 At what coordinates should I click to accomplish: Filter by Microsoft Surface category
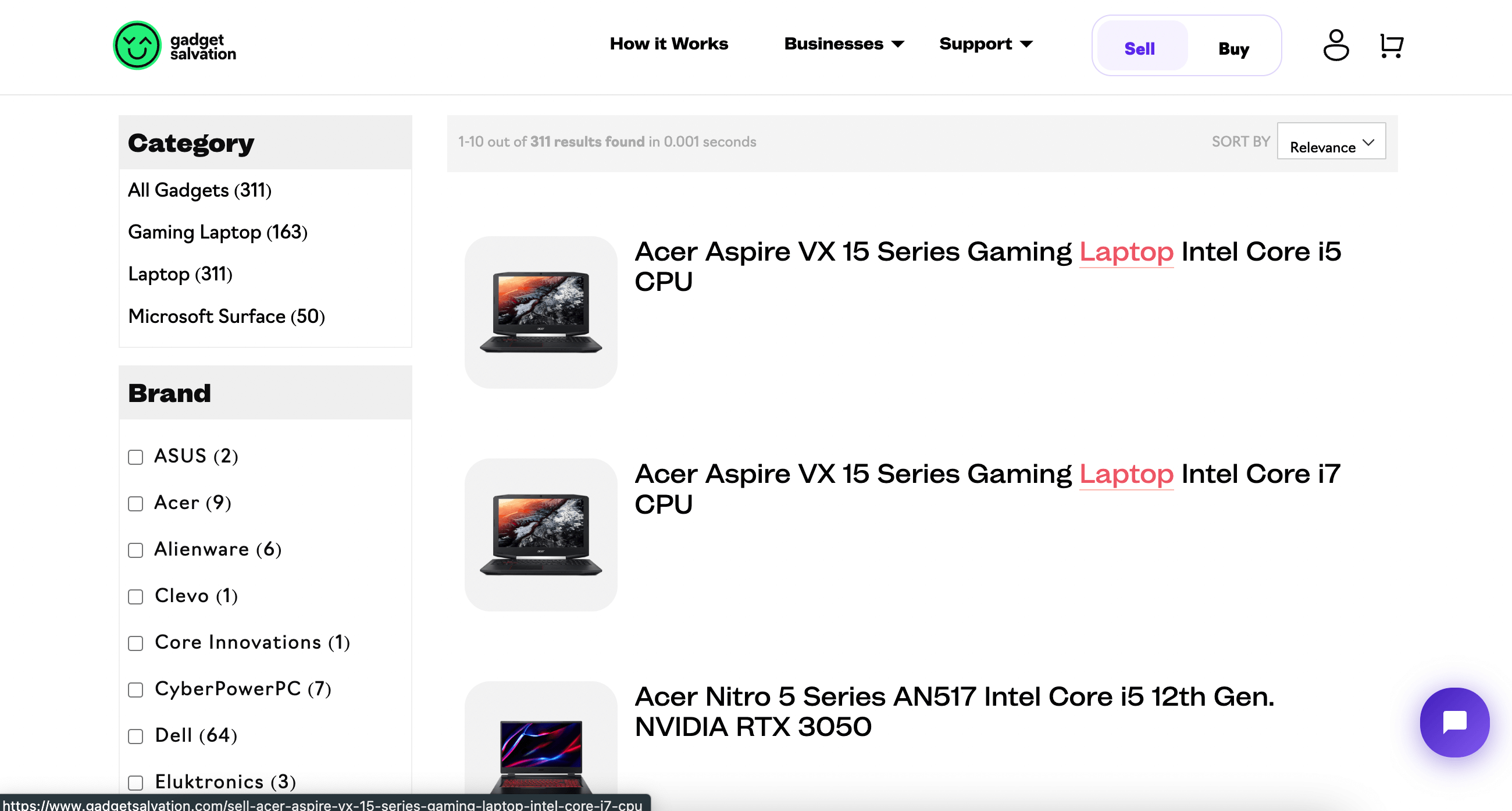click(226, 316)
